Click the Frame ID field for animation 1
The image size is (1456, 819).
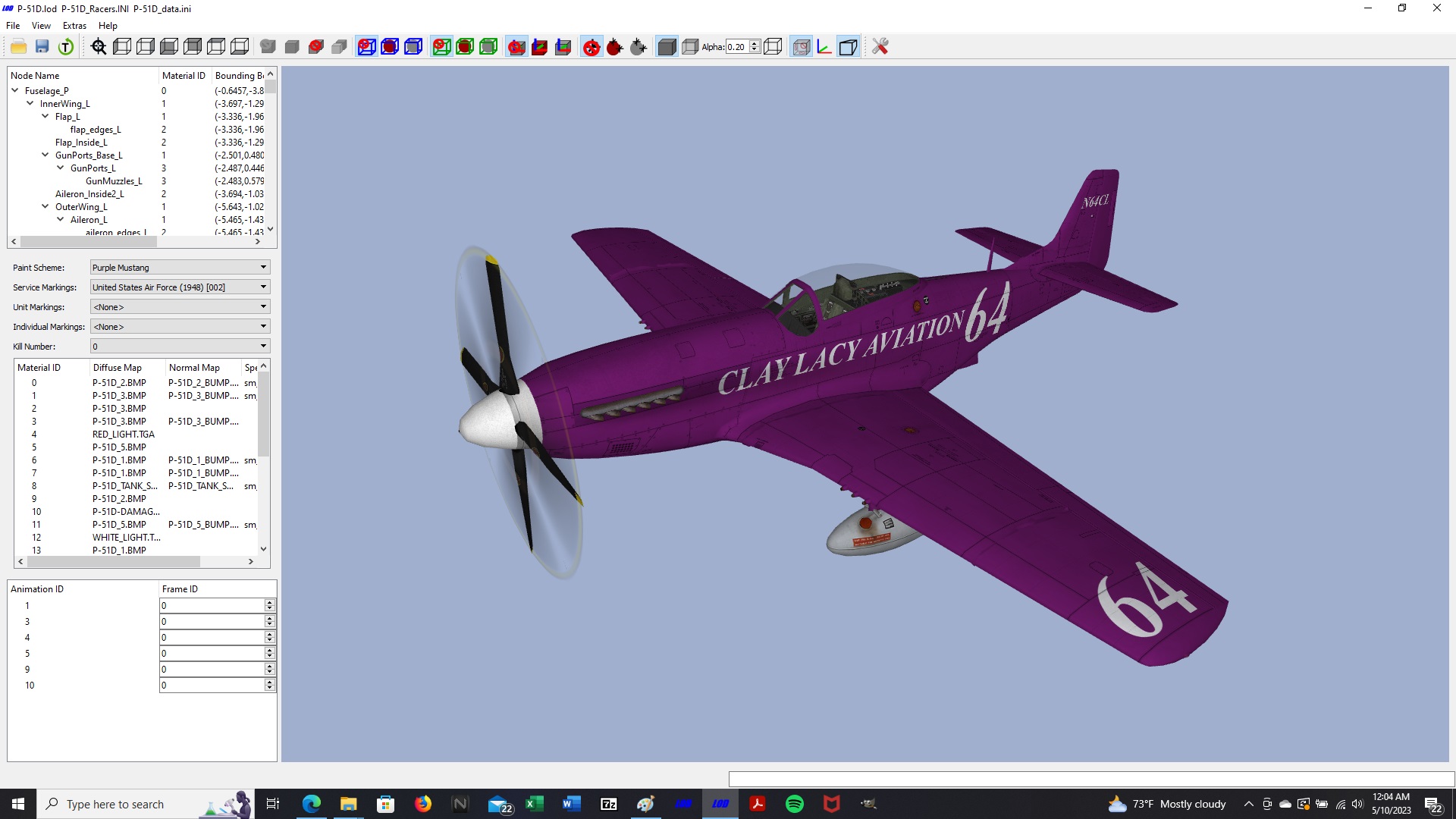pyautogui.click(x=212, y=605)
